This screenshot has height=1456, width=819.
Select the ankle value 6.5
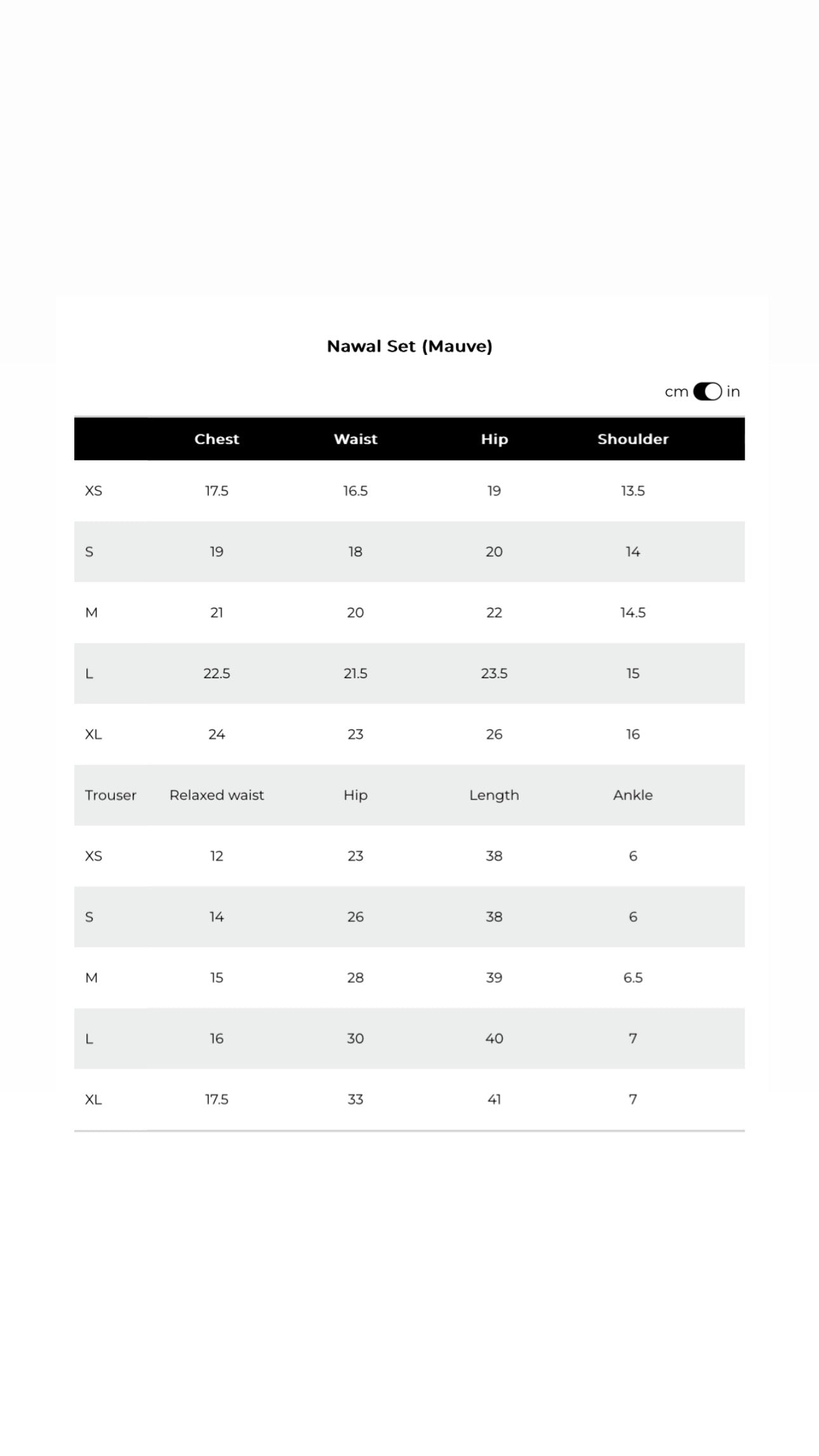point(632,977)
